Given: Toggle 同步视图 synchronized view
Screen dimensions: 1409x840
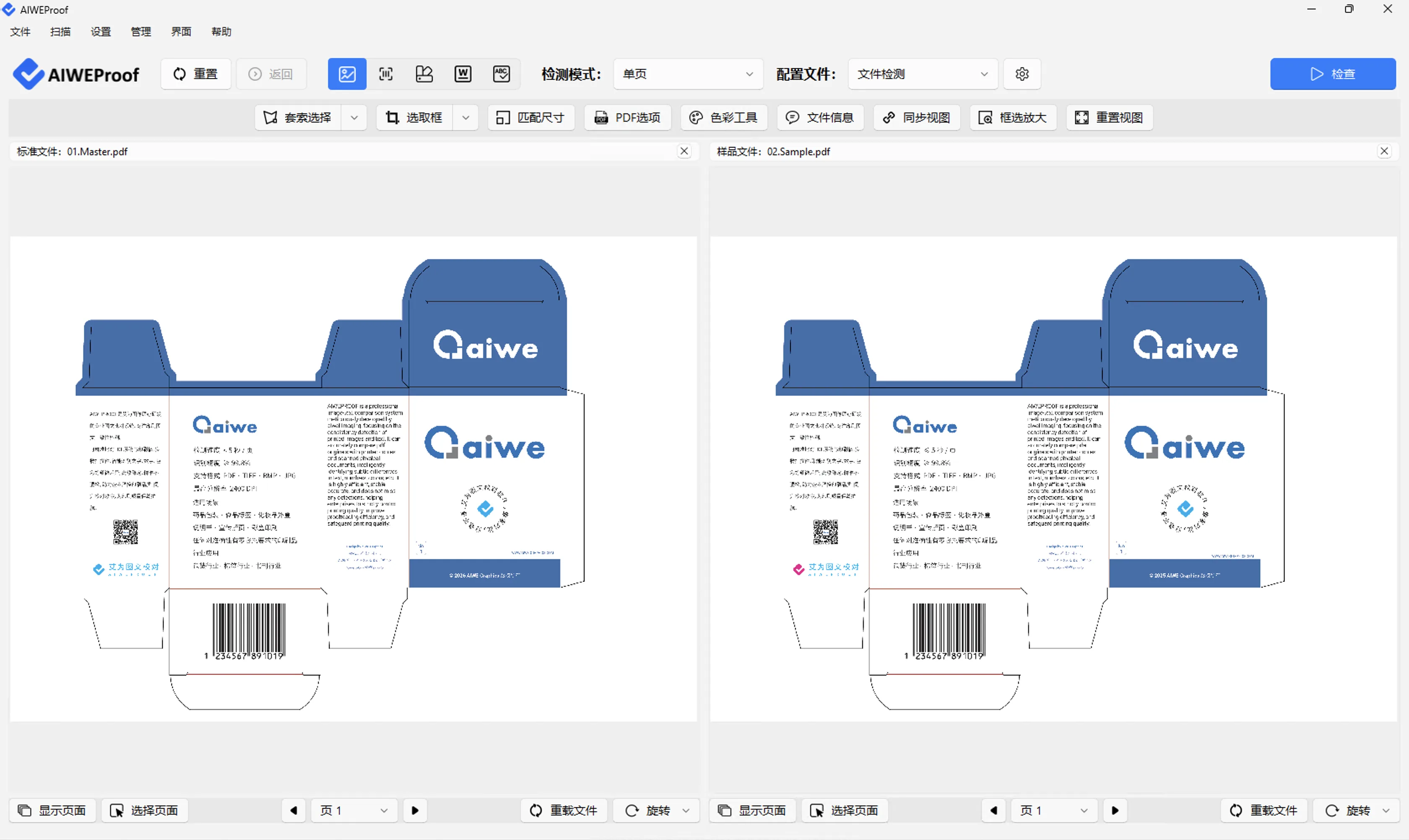Looking at the screenshot, I should coord(916,118).
